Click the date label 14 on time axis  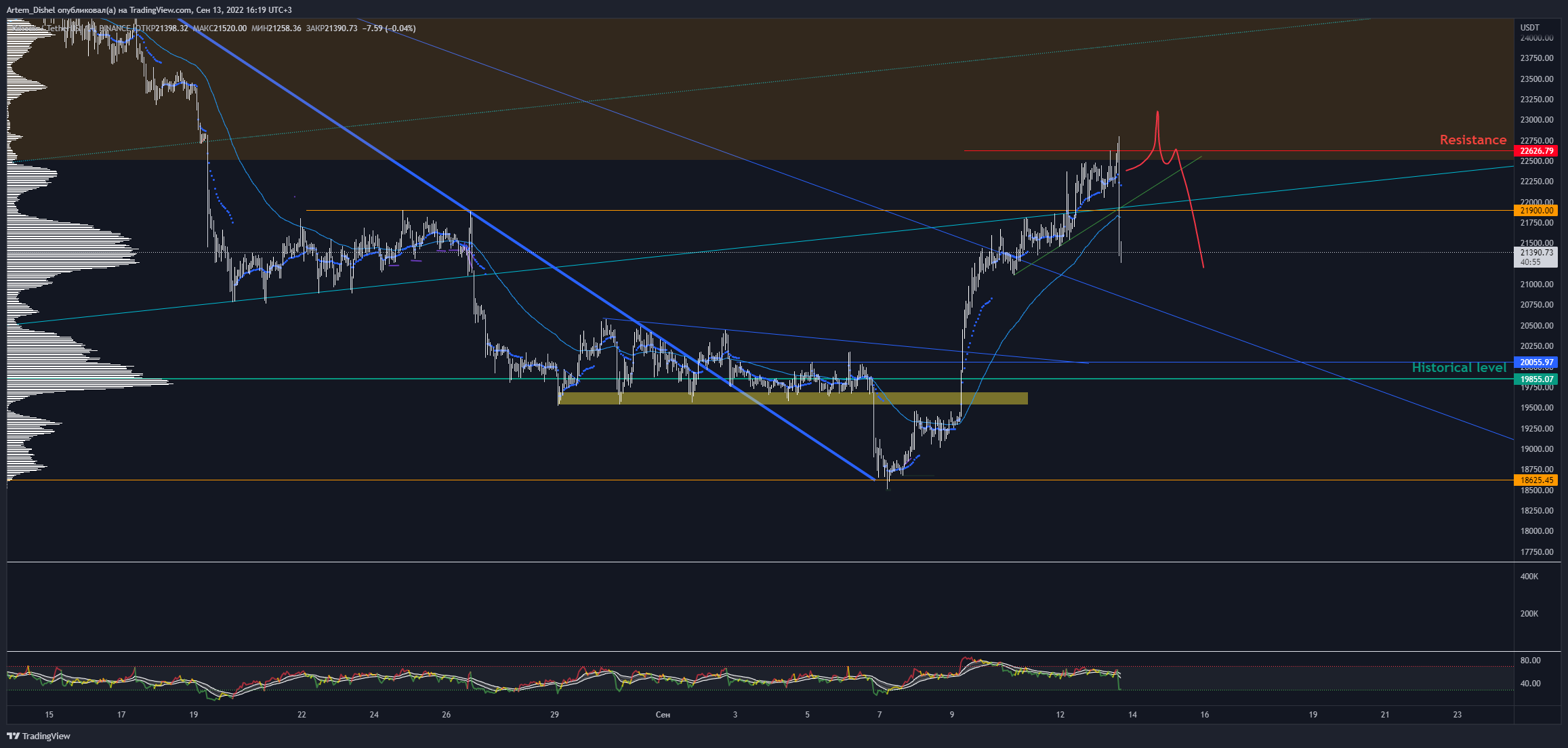[x=1132, y=715]
